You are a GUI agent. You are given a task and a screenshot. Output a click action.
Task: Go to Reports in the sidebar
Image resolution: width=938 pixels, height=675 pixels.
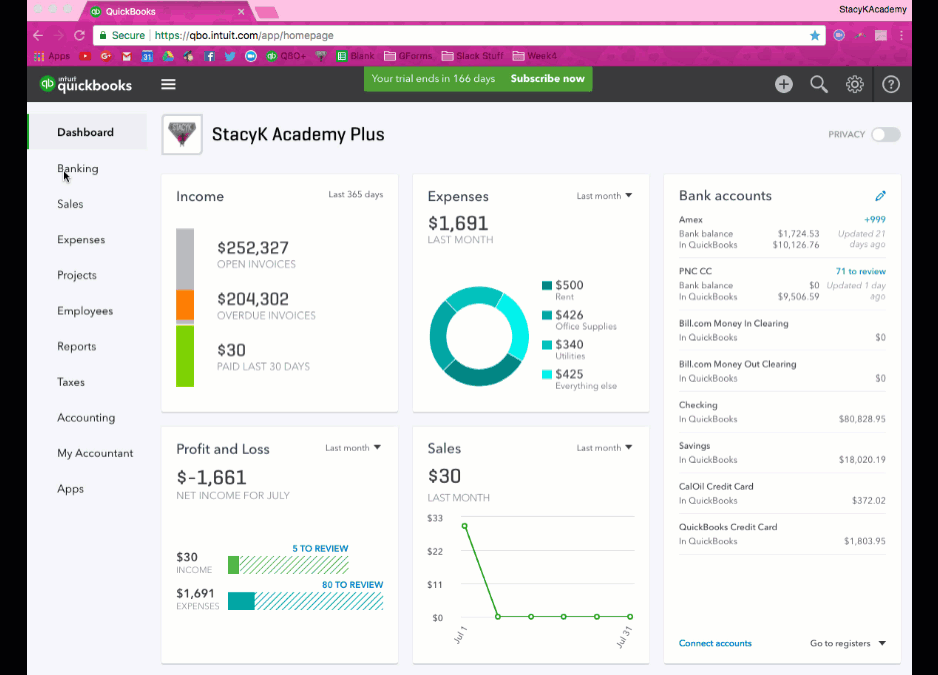point(77,346)
